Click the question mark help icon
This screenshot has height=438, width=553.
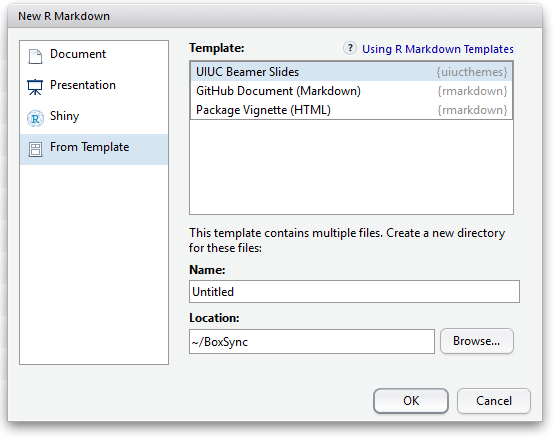pos(350,48)
